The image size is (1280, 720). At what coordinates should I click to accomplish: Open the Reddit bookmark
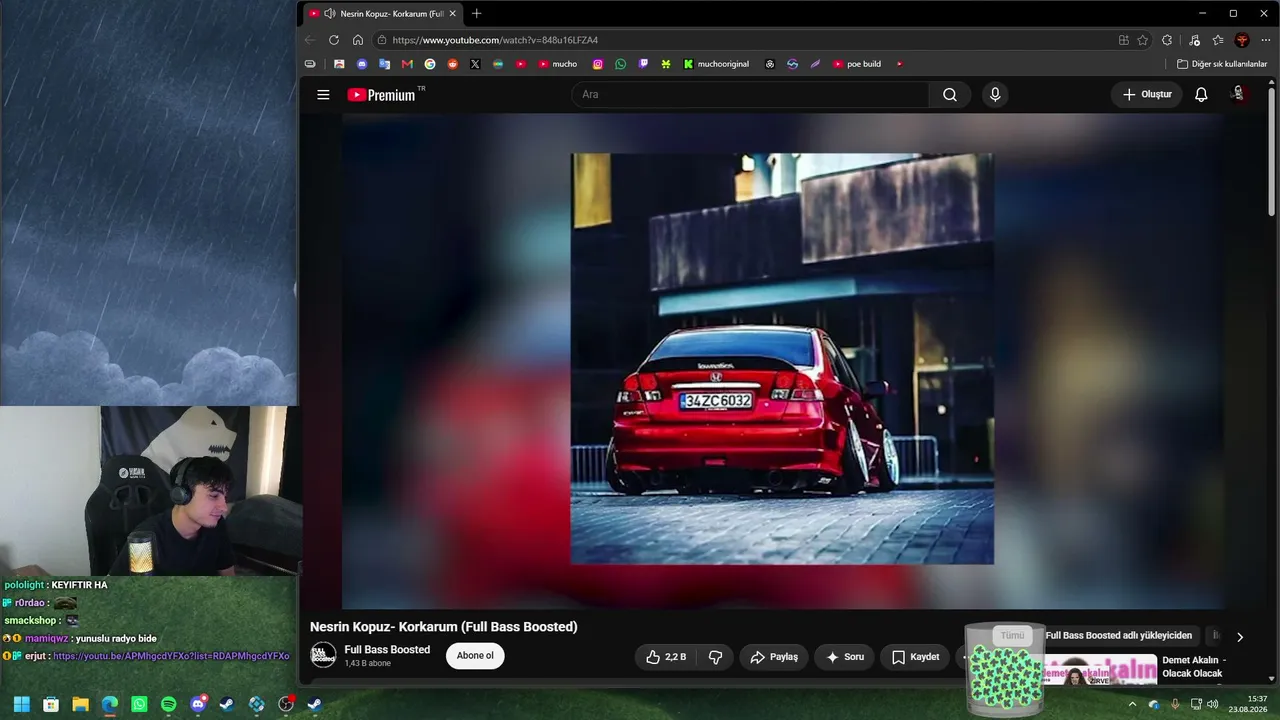click(x=453, y=64)
